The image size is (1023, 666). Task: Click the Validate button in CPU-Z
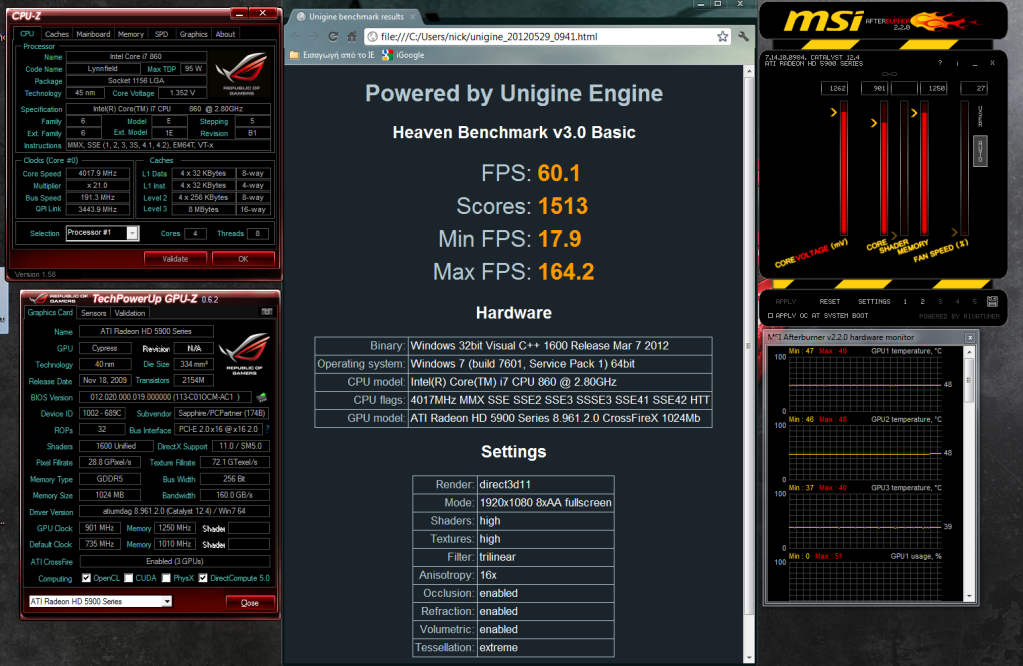[175, 259]
